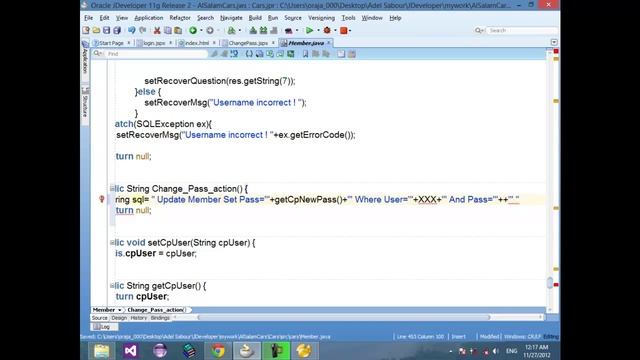Collapse the setCpUser method fold
640x360 pixels.
tap(112, 242)
